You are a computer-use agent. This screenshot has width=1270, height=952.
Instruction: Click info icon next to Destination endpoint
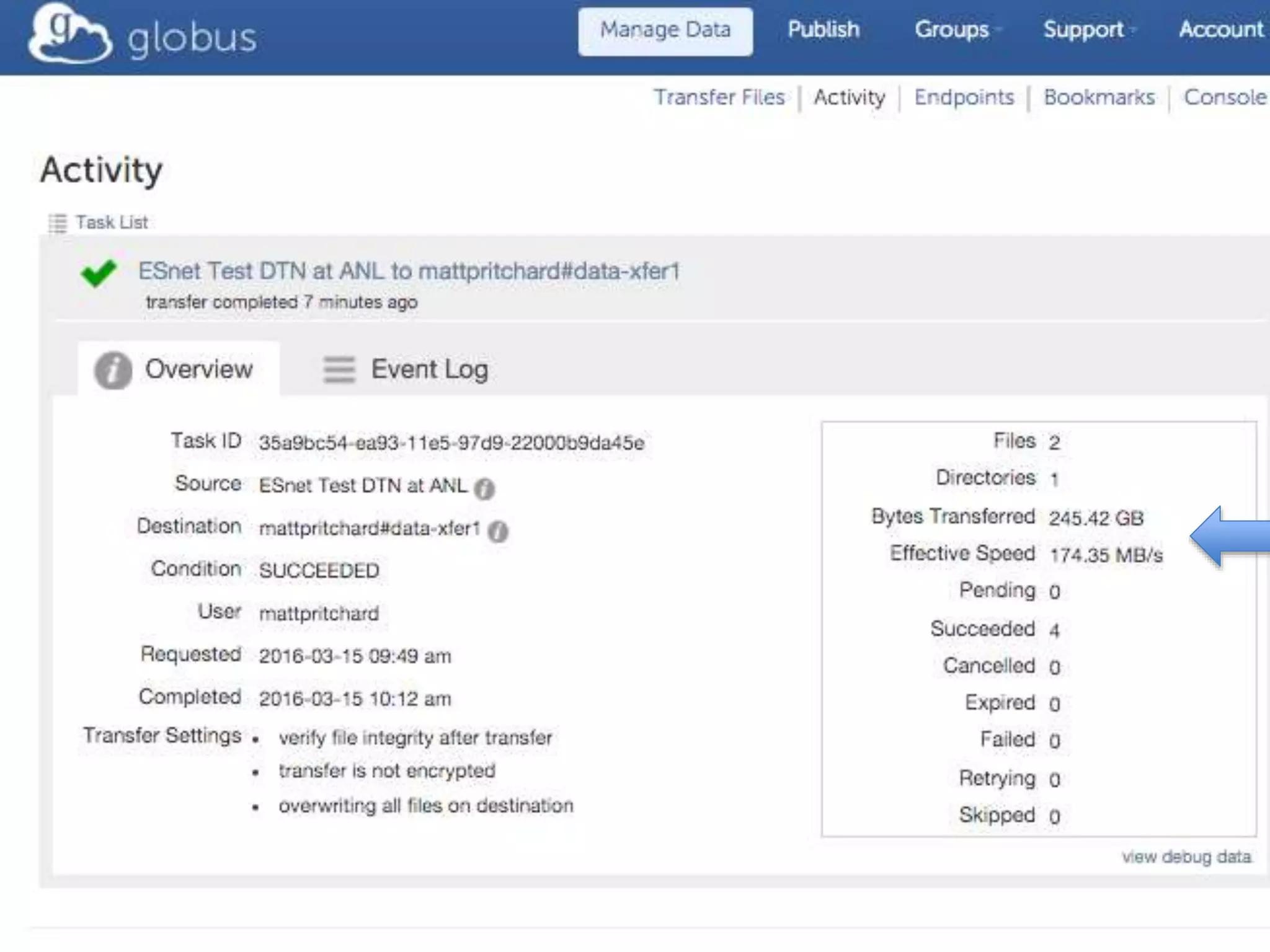click(x=498, y=531)
